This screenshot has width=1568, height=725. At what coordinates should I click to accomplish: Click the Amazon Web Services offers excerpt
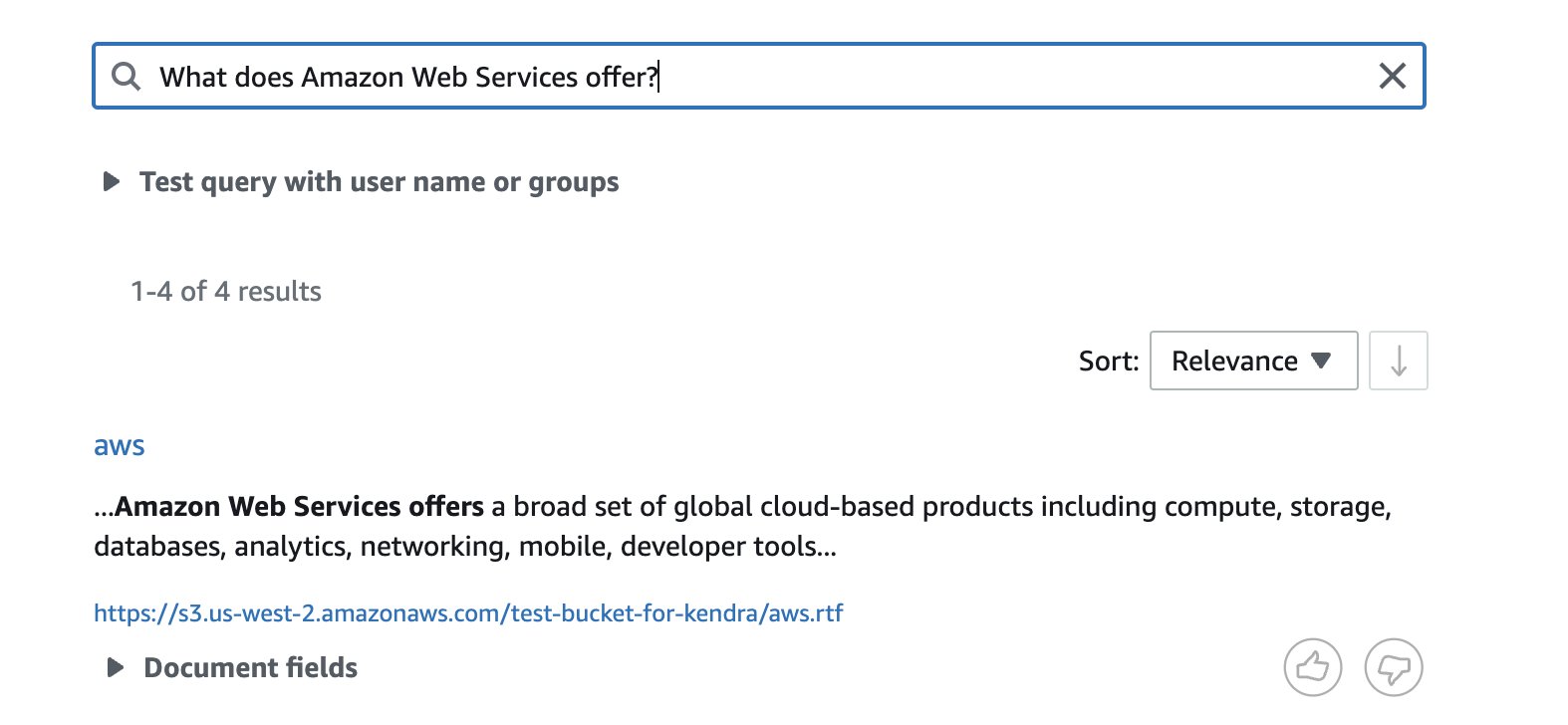pyautogui.click(x=742, y=526)
